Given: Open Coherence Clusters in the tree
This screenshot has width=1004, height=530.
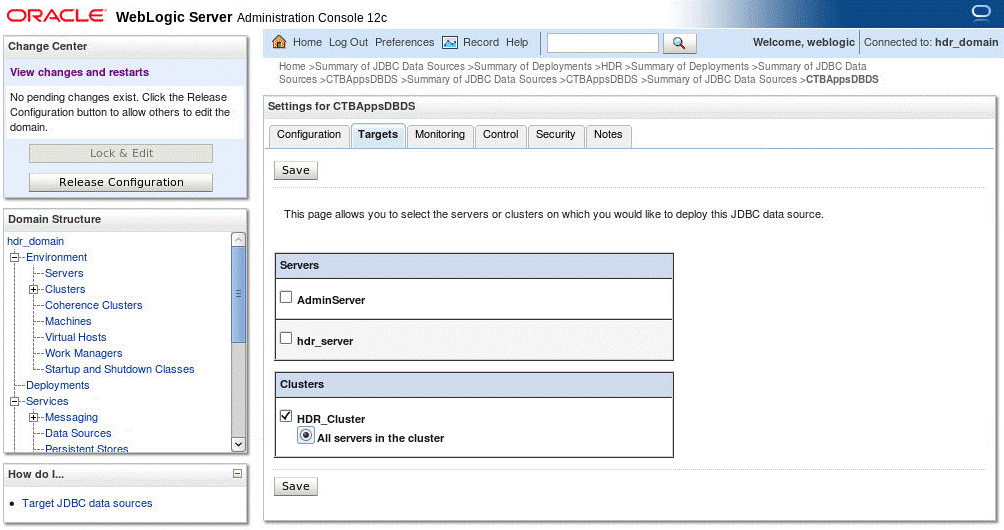Looking at the screenshot, I should click(x=93, y=305).
